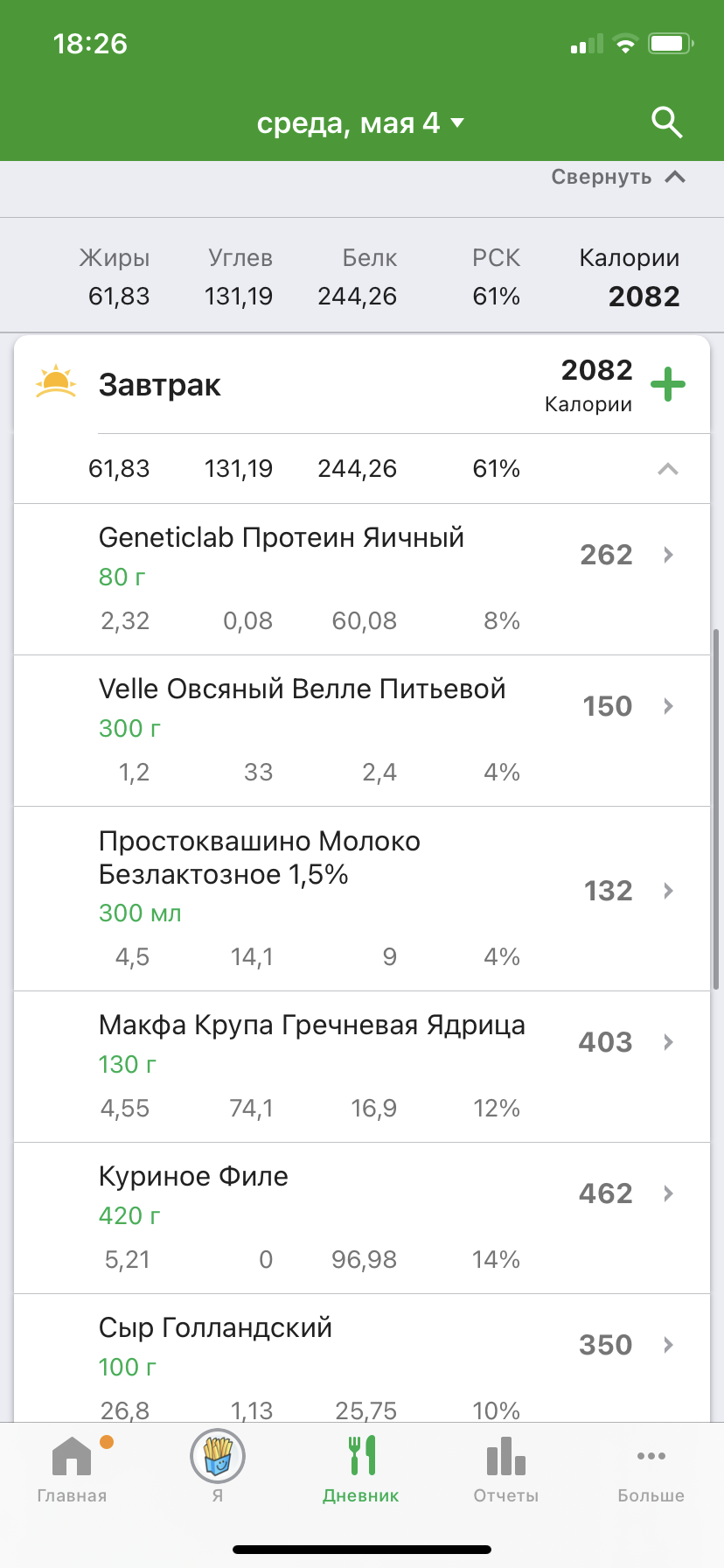The width and height of the screenshot is (724, 1568).
Task: Open the Отчеты bar chart tab
Action: [506, 1470]
